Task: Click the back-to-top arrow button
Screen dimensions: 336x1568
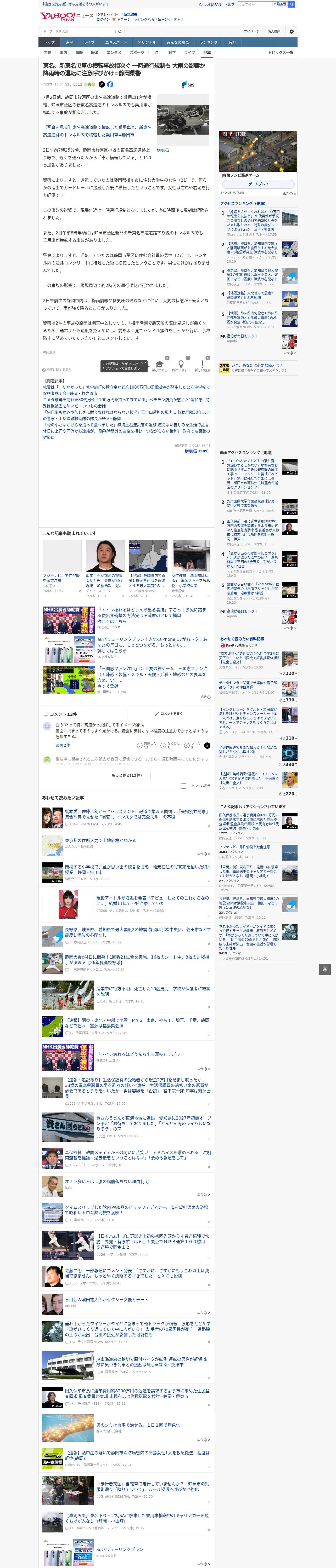Action: 325,970
